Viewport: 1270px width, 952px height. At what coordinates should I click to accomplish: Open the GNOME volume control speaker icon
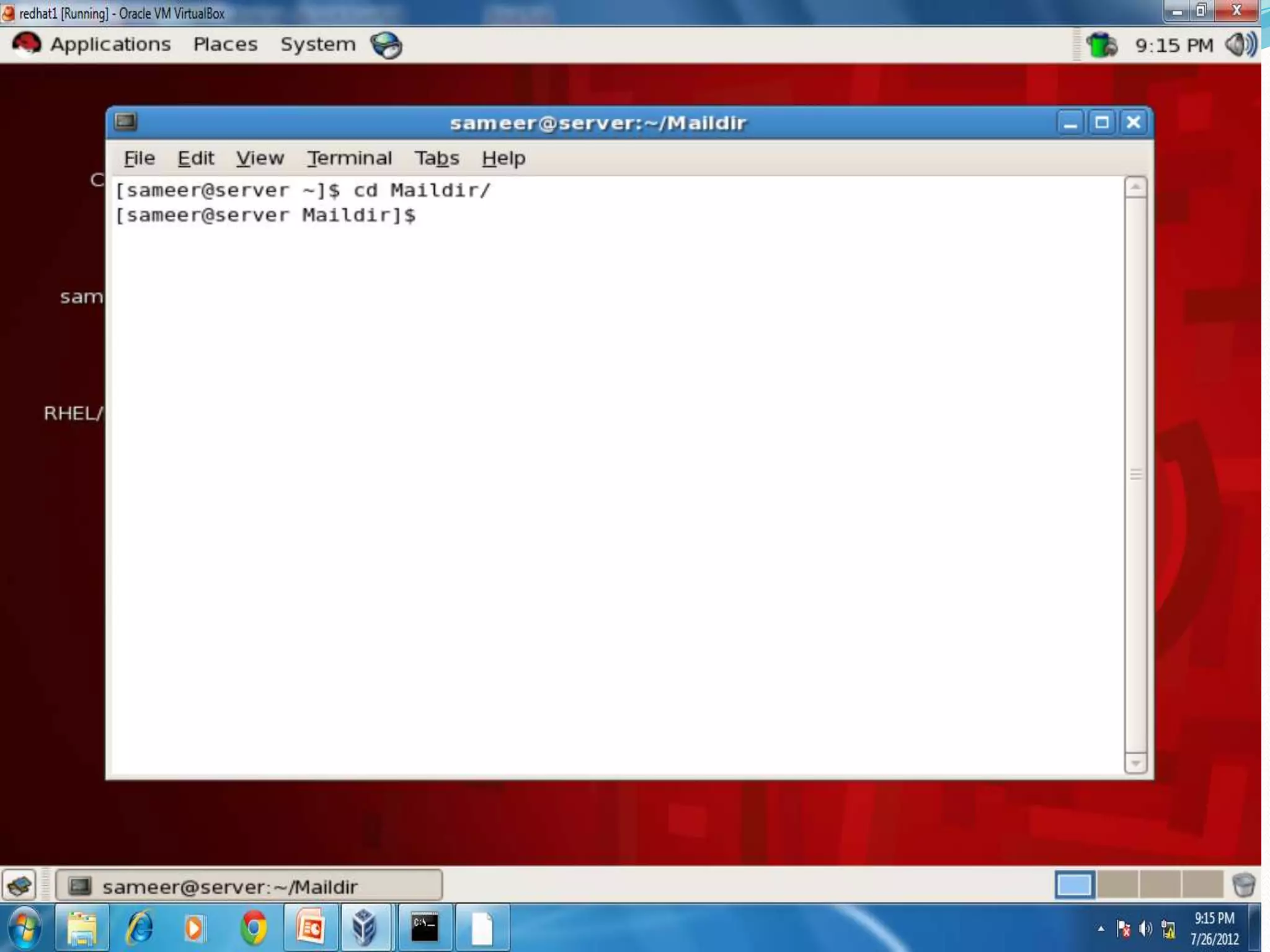tap(1240, 45)
